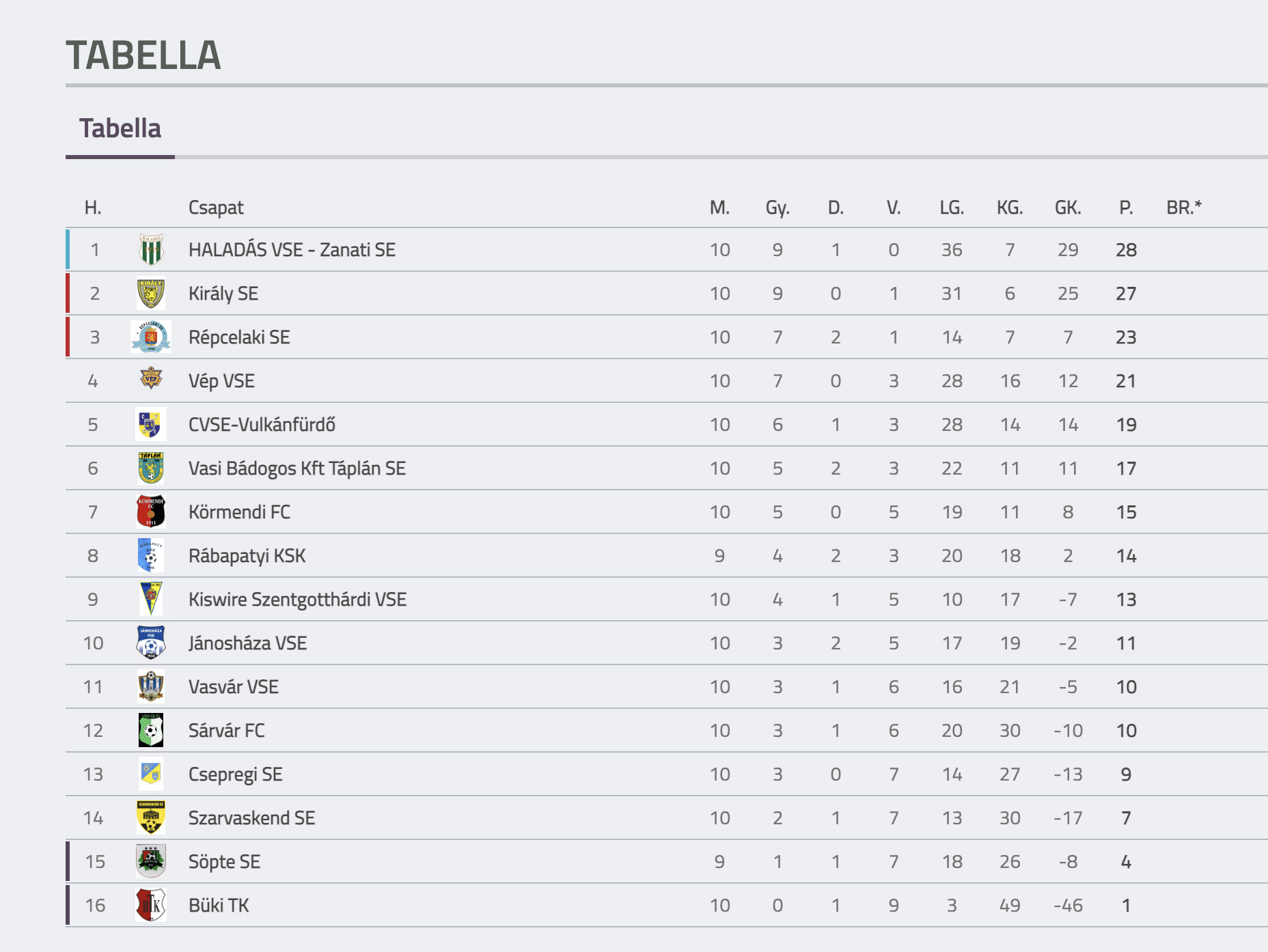
Task: Click the Szarvaskend SE yellow crest
Action: [x=151, y=817]
